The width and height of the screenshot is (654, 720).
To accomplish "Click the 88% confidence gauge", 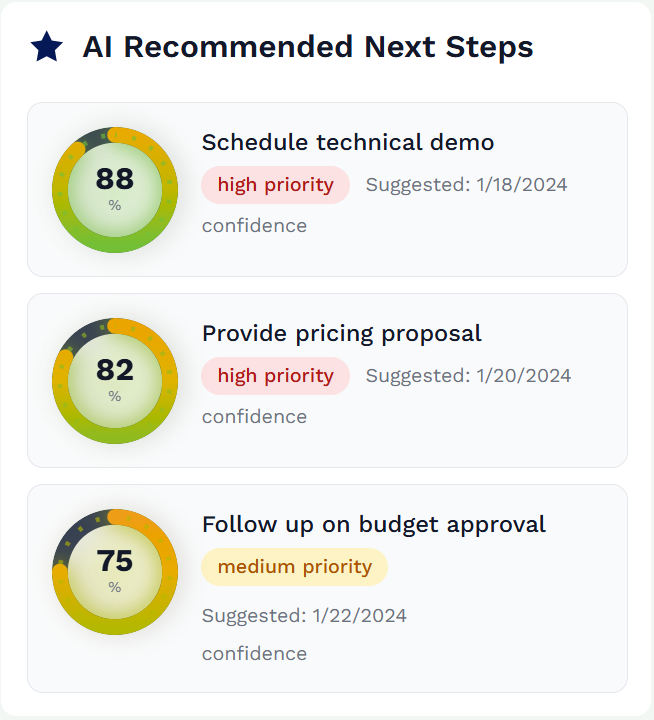I will pos(115,190).
